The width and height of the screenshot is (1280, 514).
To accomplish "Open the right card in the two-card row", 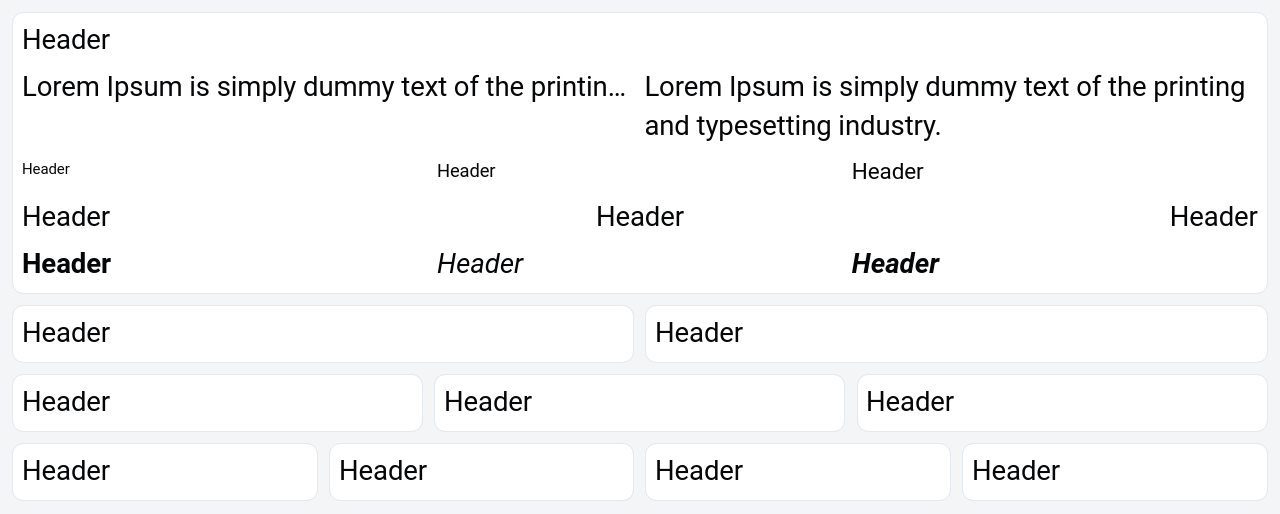I will [956, 334].
